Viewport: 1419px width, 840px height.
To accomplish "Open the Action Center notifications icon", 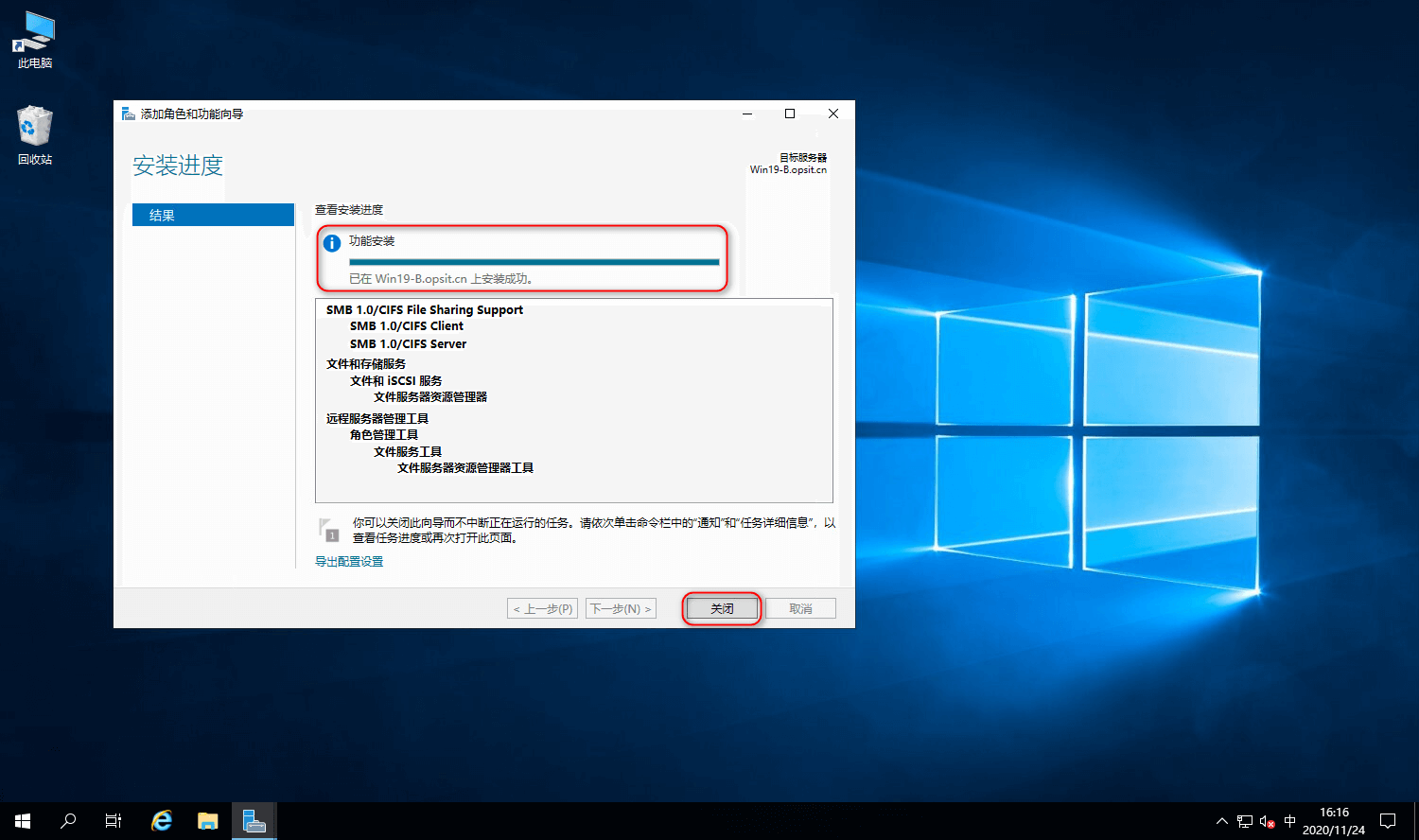I will 1388,821.
